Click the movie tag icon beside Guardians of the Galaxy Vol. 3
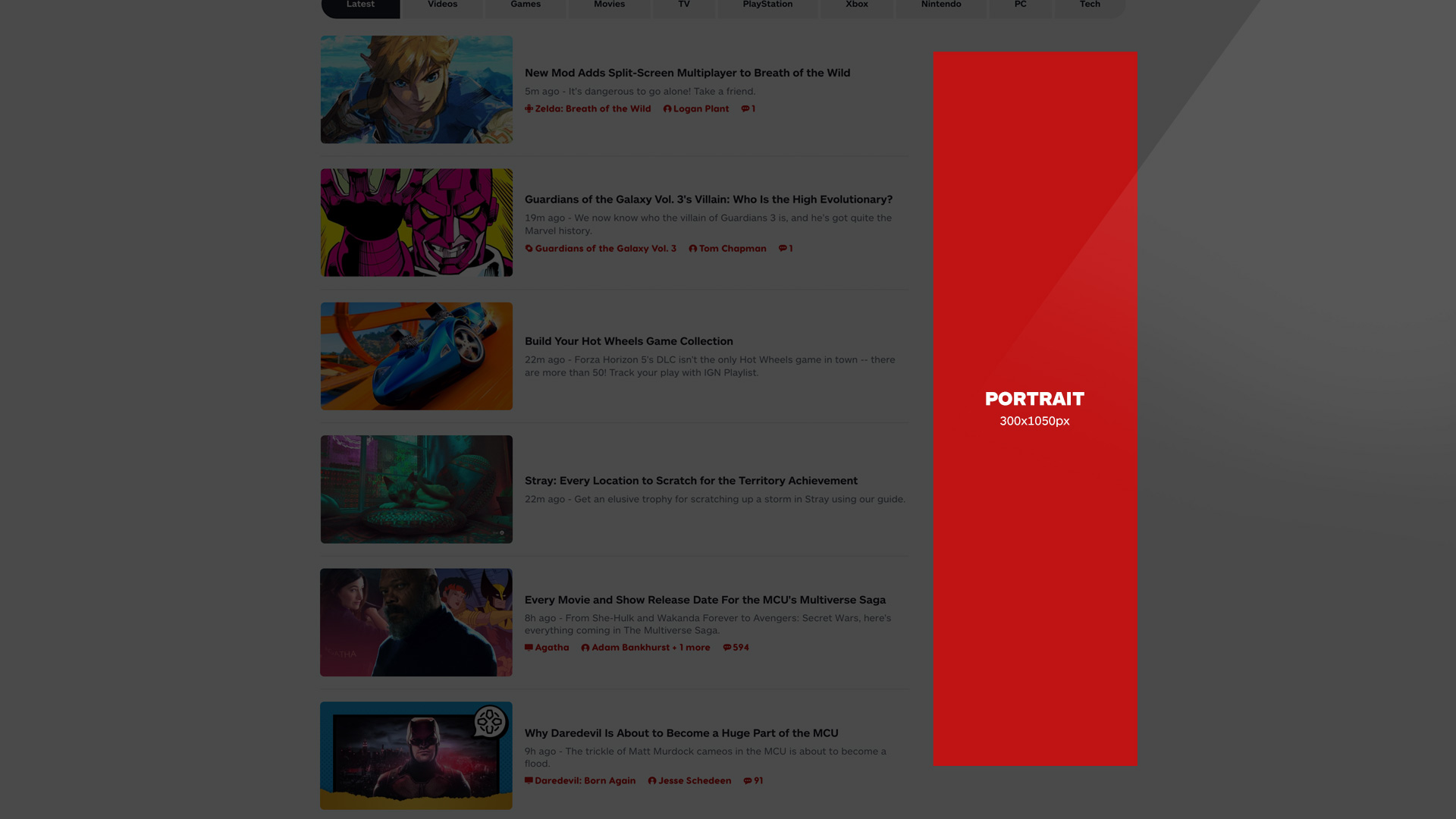1456x819 pixels. (529, 248)
